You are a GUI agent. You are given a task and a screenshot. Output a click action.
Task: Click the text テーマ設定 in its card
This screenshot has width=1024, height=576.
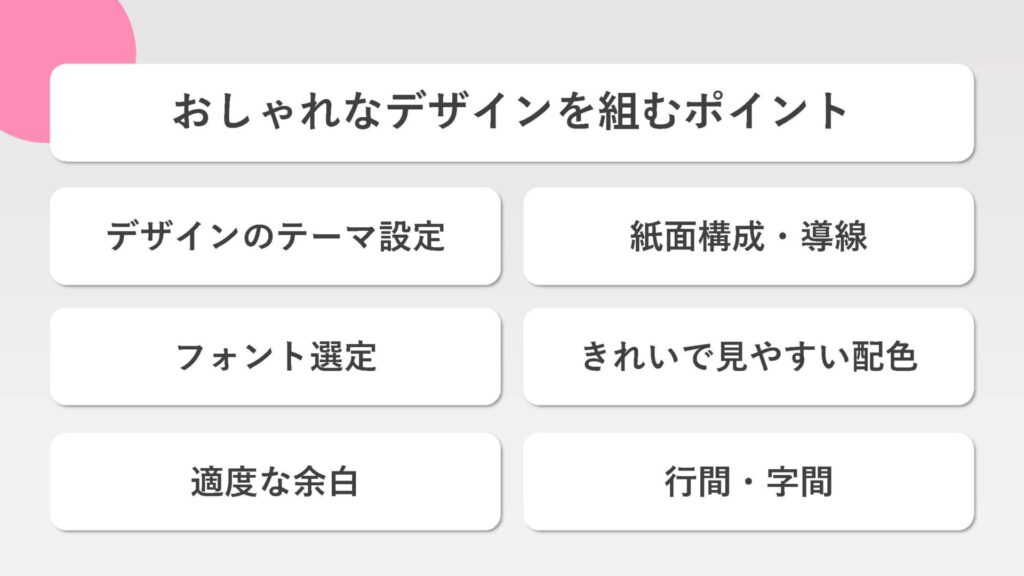pos(361,236)
